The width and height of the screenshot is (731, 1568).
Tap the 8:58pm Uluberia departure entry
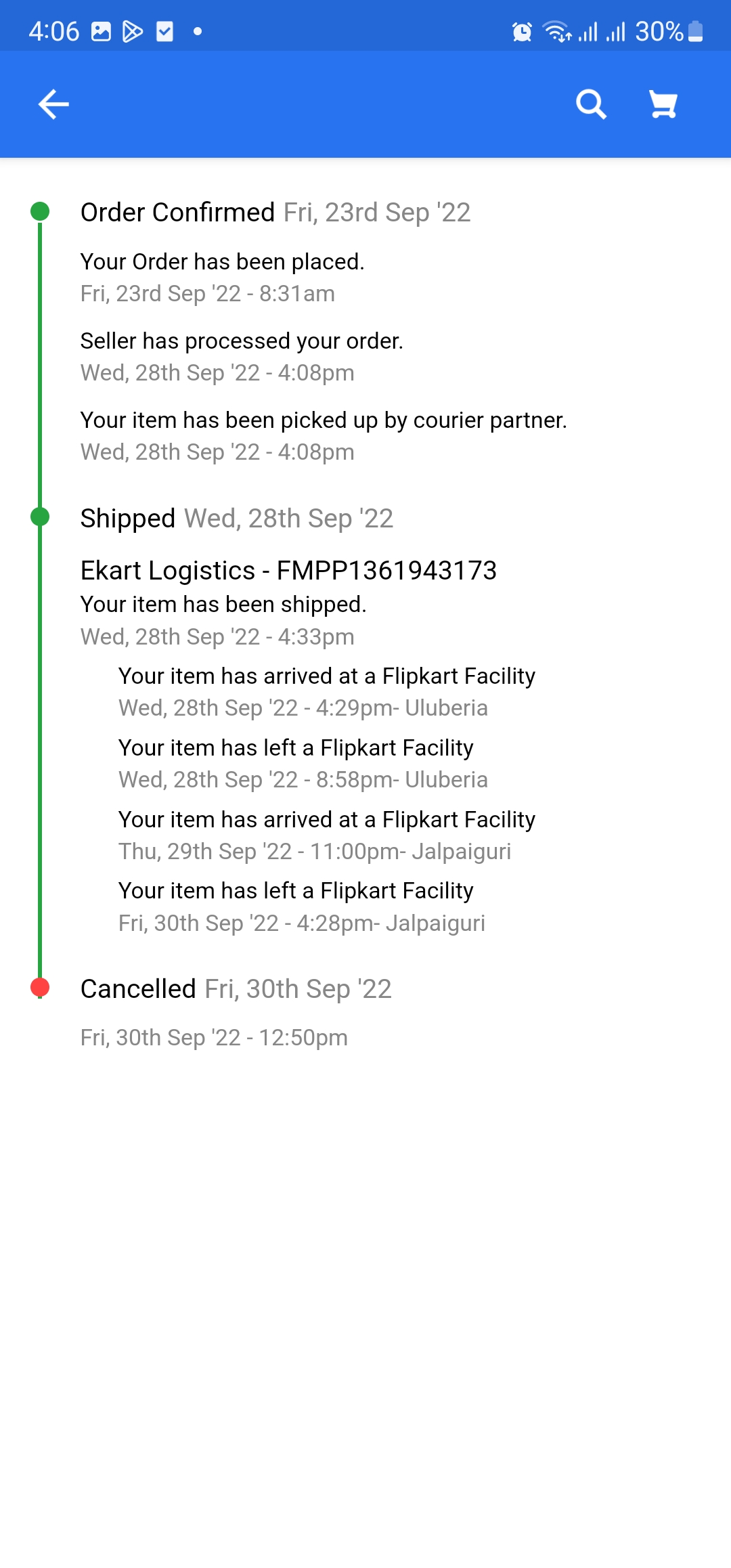coord(303,764)
